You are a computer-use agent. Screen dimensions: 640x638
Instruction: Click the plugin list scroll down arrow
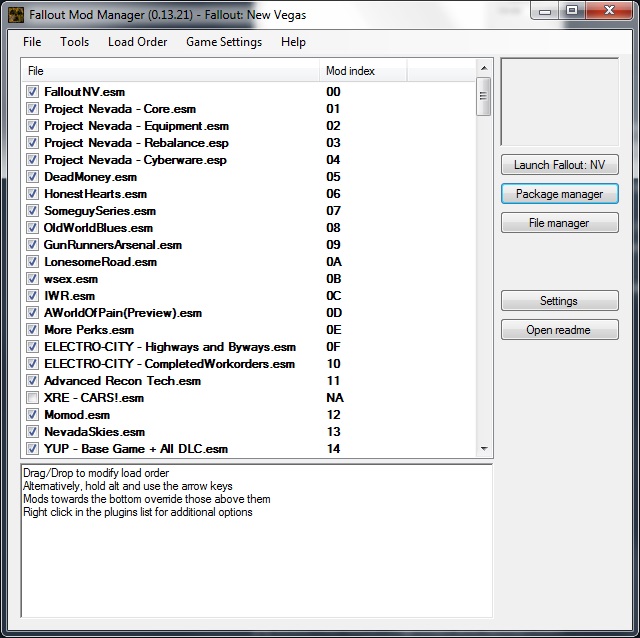click(484, 449)
